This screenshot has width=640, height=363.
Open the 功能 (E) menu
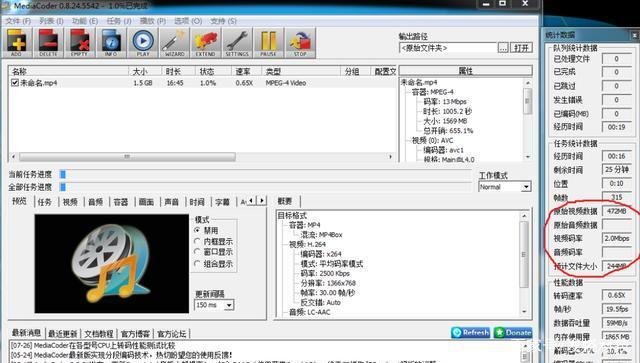click(x=85, y=21)
